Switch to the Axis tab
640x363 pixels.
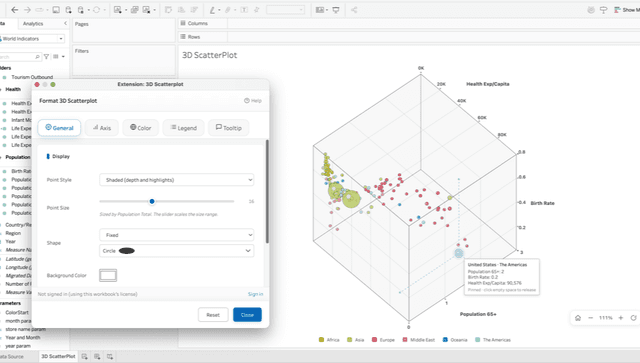coord(102,128)
